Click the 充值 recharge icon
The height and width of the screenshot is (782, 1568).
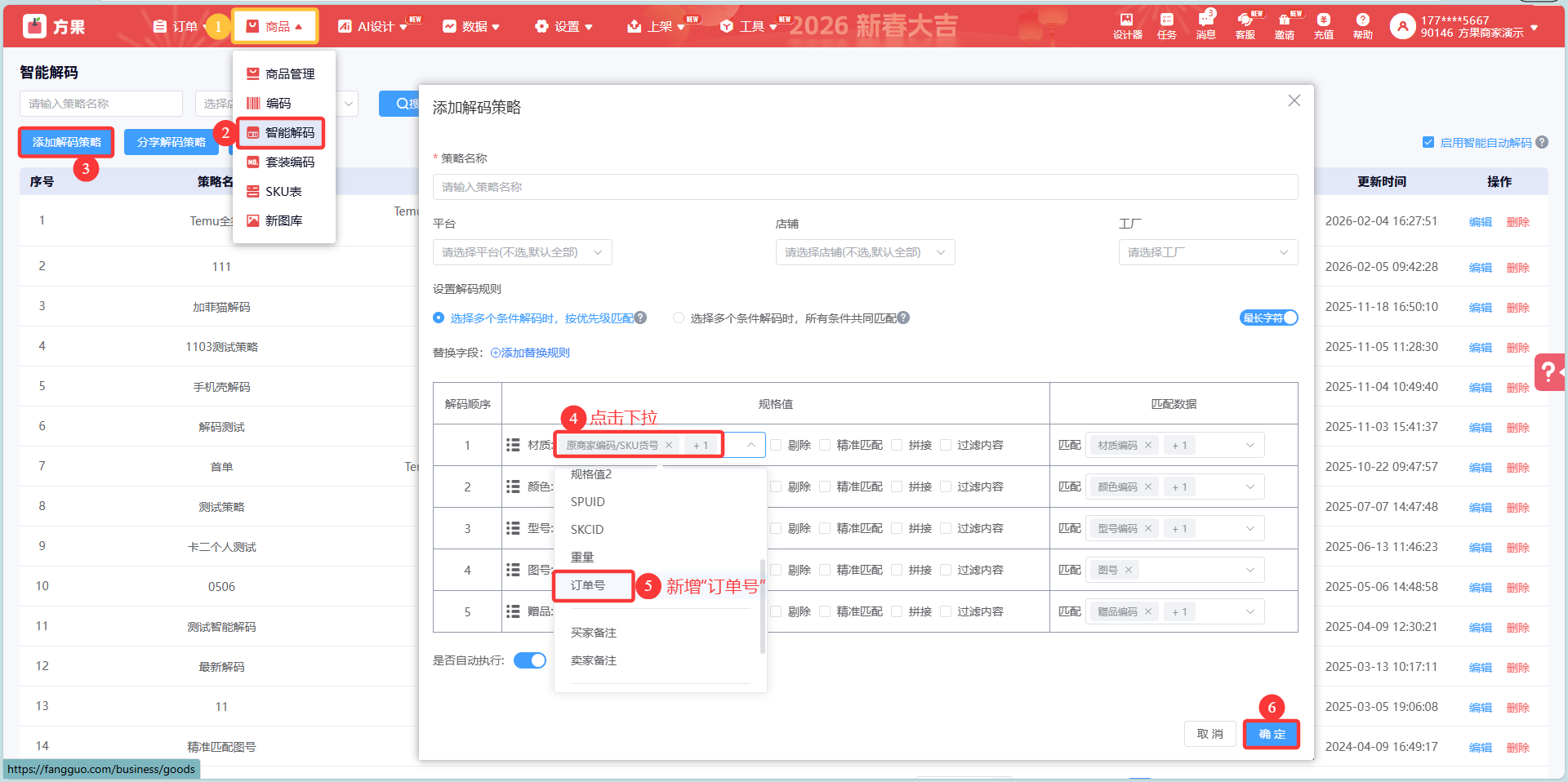pos(1323,26)
